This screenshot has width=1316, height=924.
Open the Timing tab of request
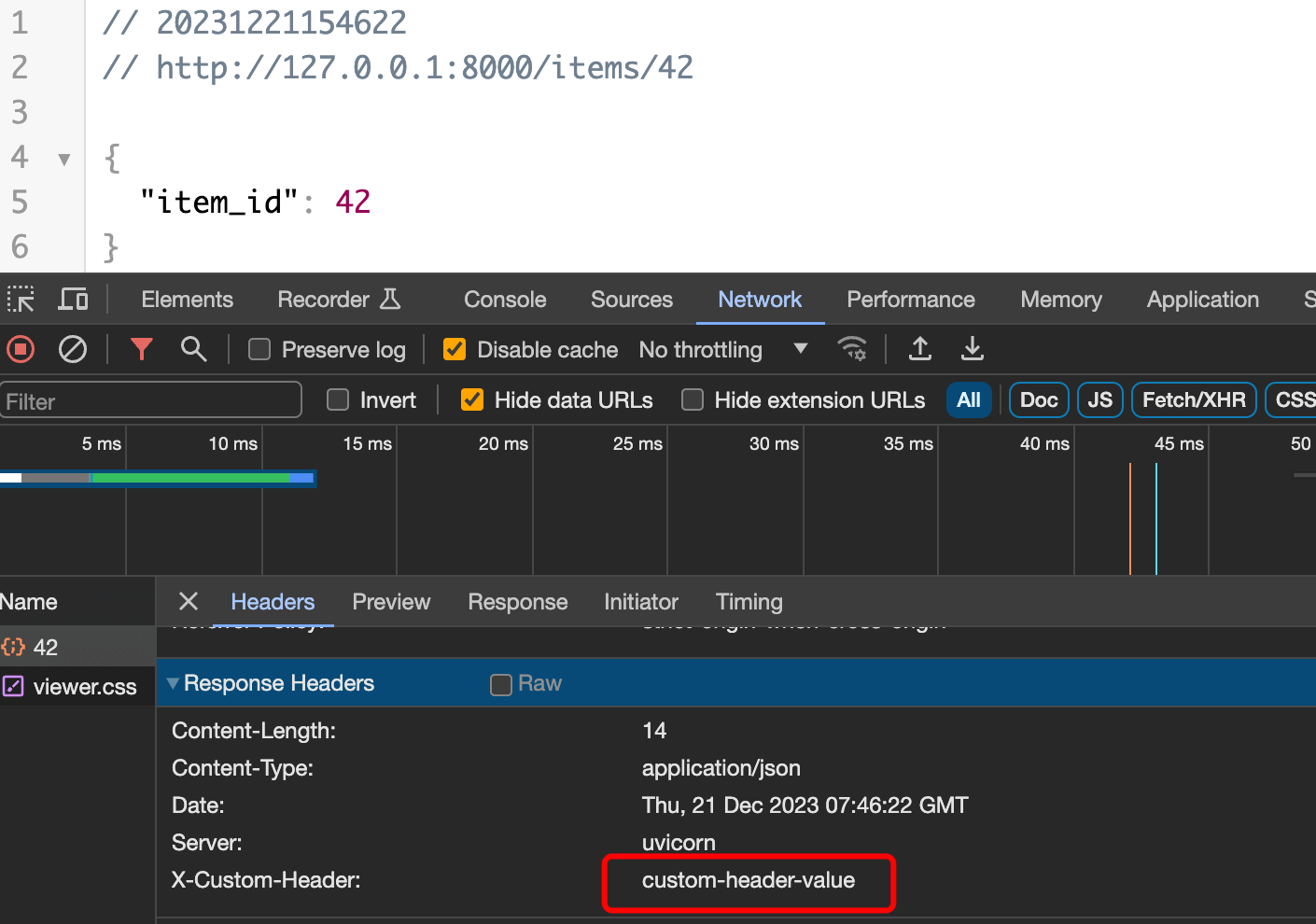(x=749, y=602)
